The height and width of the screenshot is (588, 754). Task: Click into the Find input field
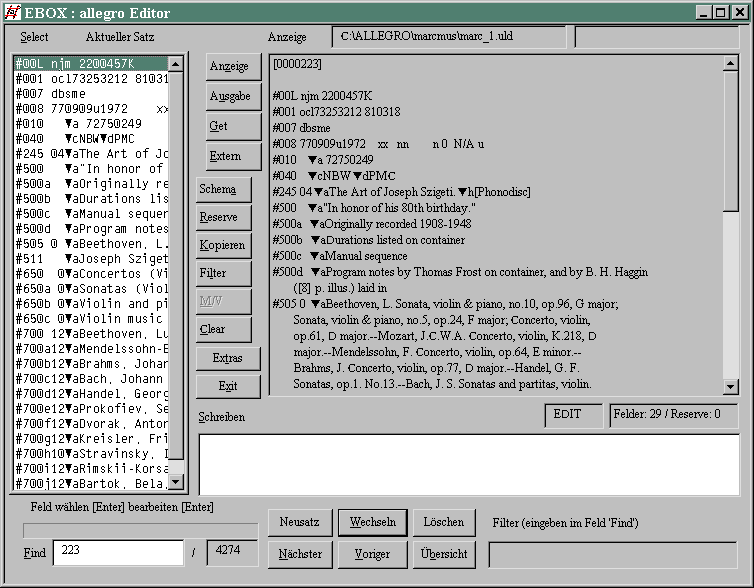point(117,553)
